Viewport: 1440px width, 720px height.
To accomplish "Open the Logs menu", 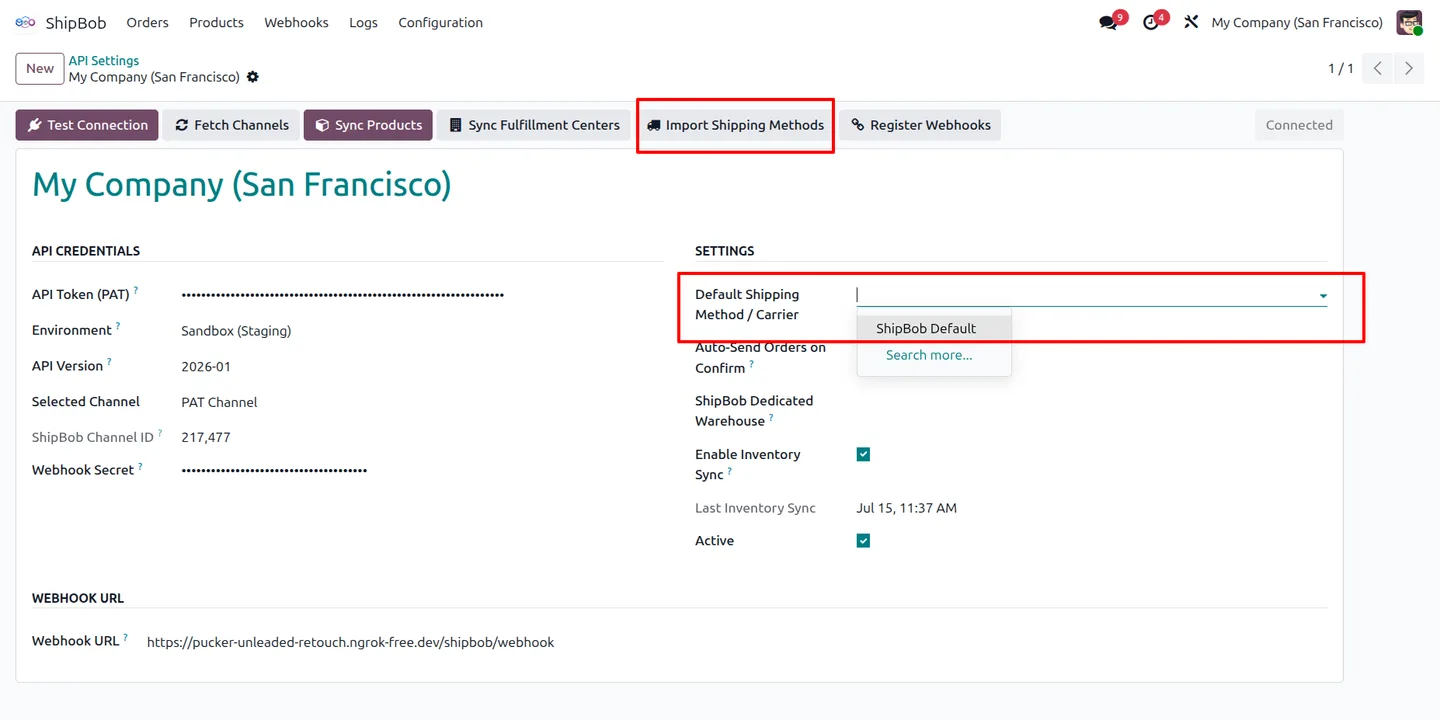I will pos(363,22).
